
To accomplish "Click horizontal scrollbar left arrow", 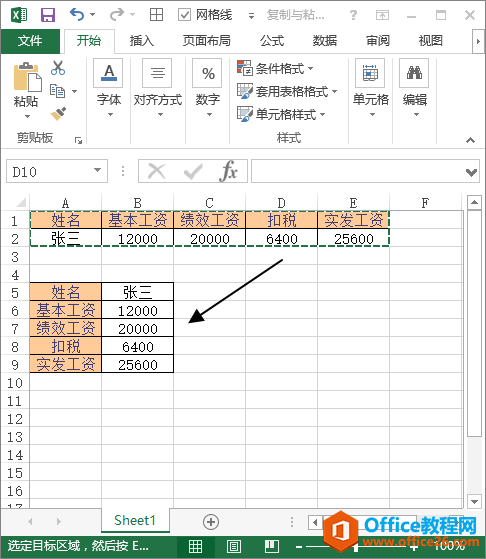I will (x=315, y=523).
